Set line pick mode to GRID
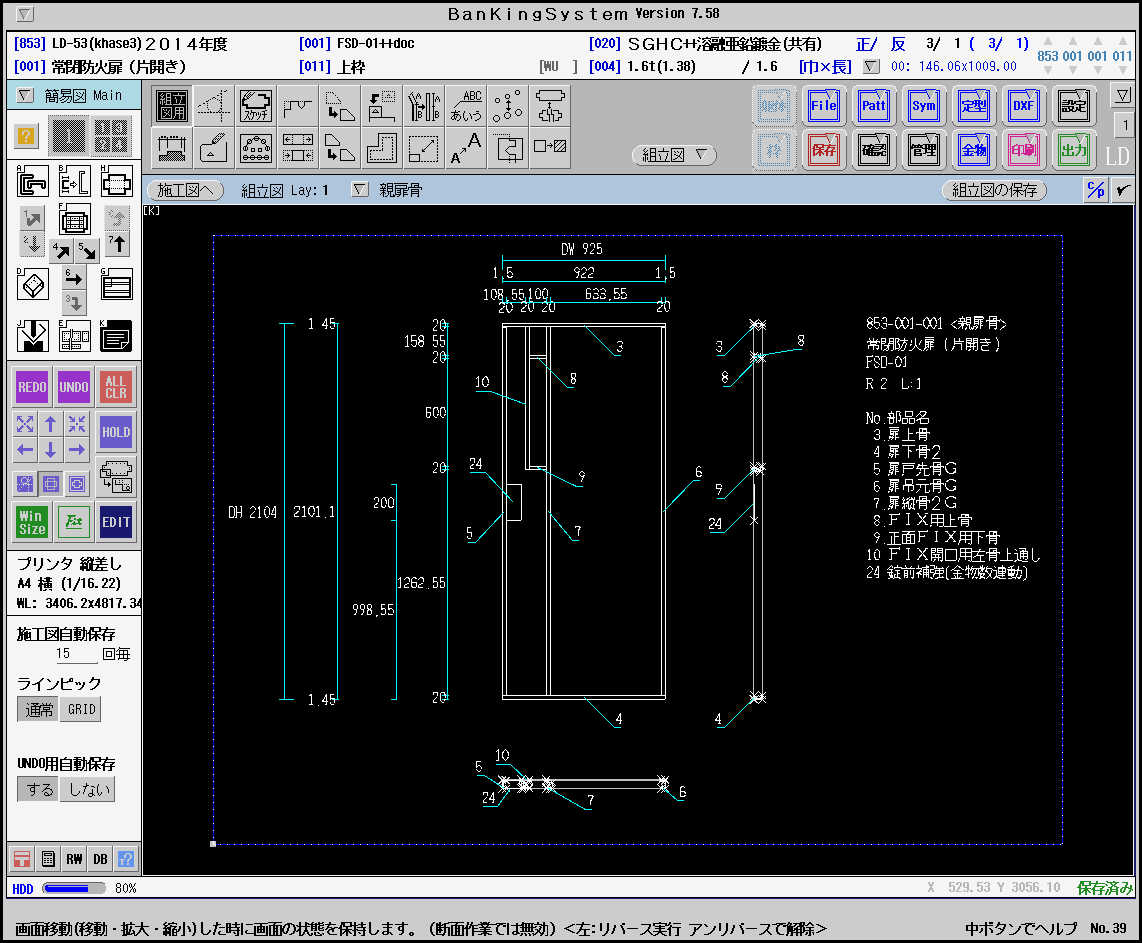 pyautogui.click(x=81, y=709)
